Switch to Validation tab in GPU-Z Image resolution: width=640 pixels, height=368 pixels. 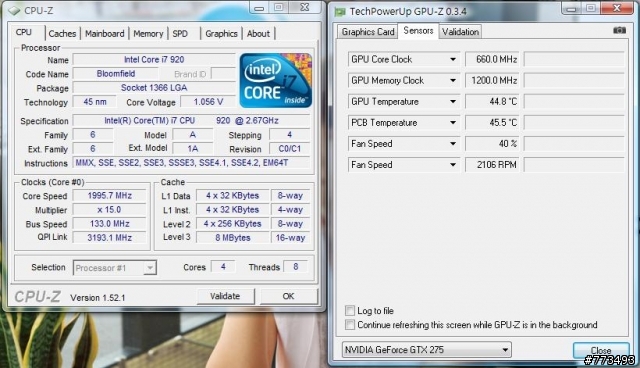(460, 32)
